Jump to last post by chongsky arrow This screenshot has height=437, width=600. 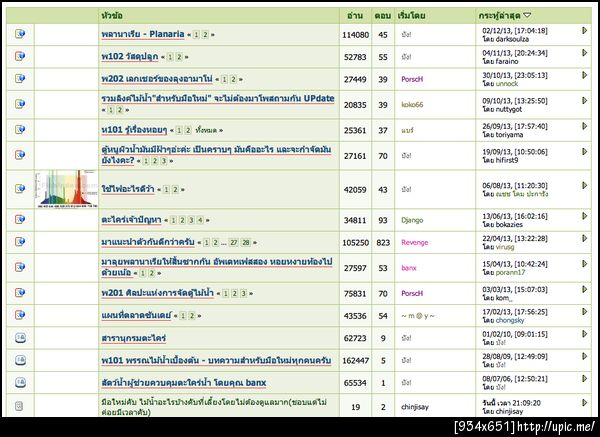pos(584,311)
